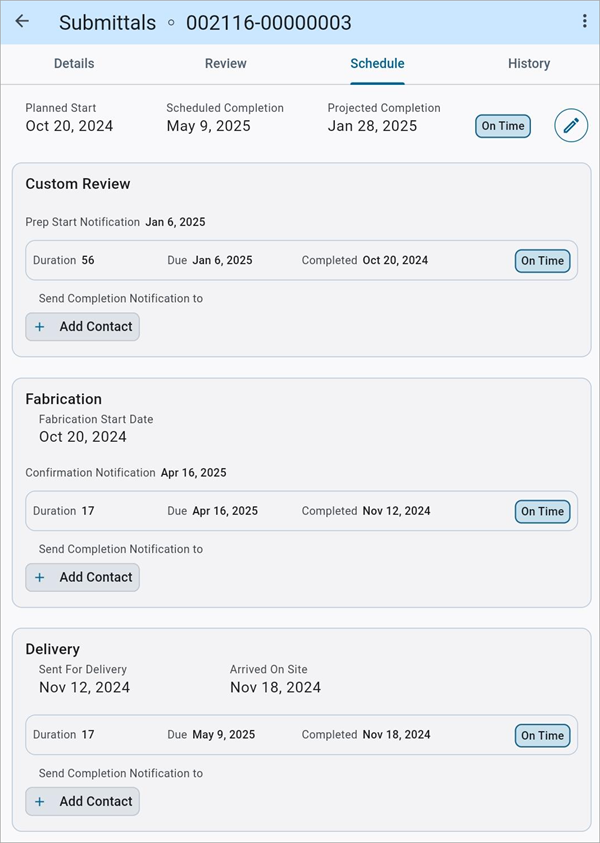600x843 pixels.
Task: Click the Fabrication Start Date value Oct 20, 2024
Action: [x=84, y=437]
